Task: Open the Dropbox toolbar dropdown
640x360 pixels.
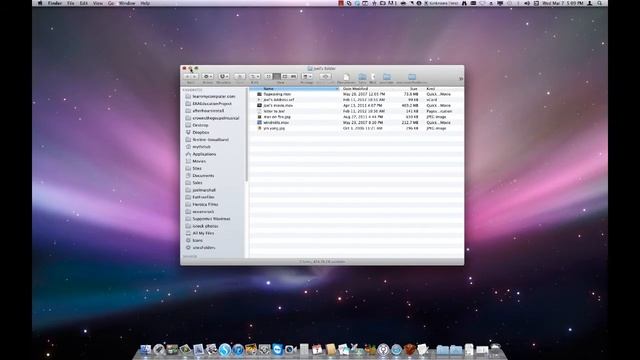Action: pyautogui.click(x=224, y=76)
